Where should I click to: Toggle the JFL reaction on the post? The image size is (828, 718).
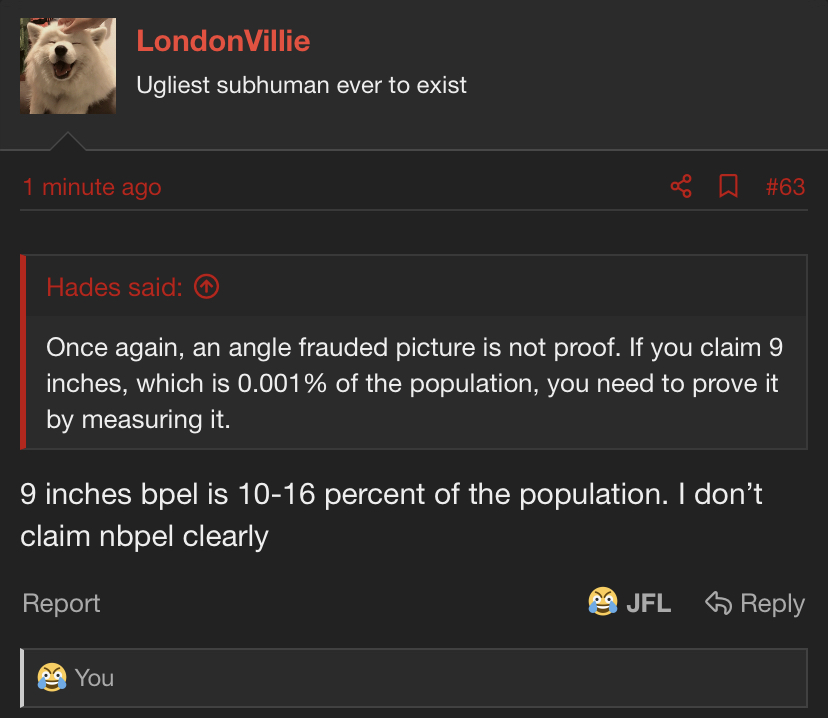[x=629, y=602]
